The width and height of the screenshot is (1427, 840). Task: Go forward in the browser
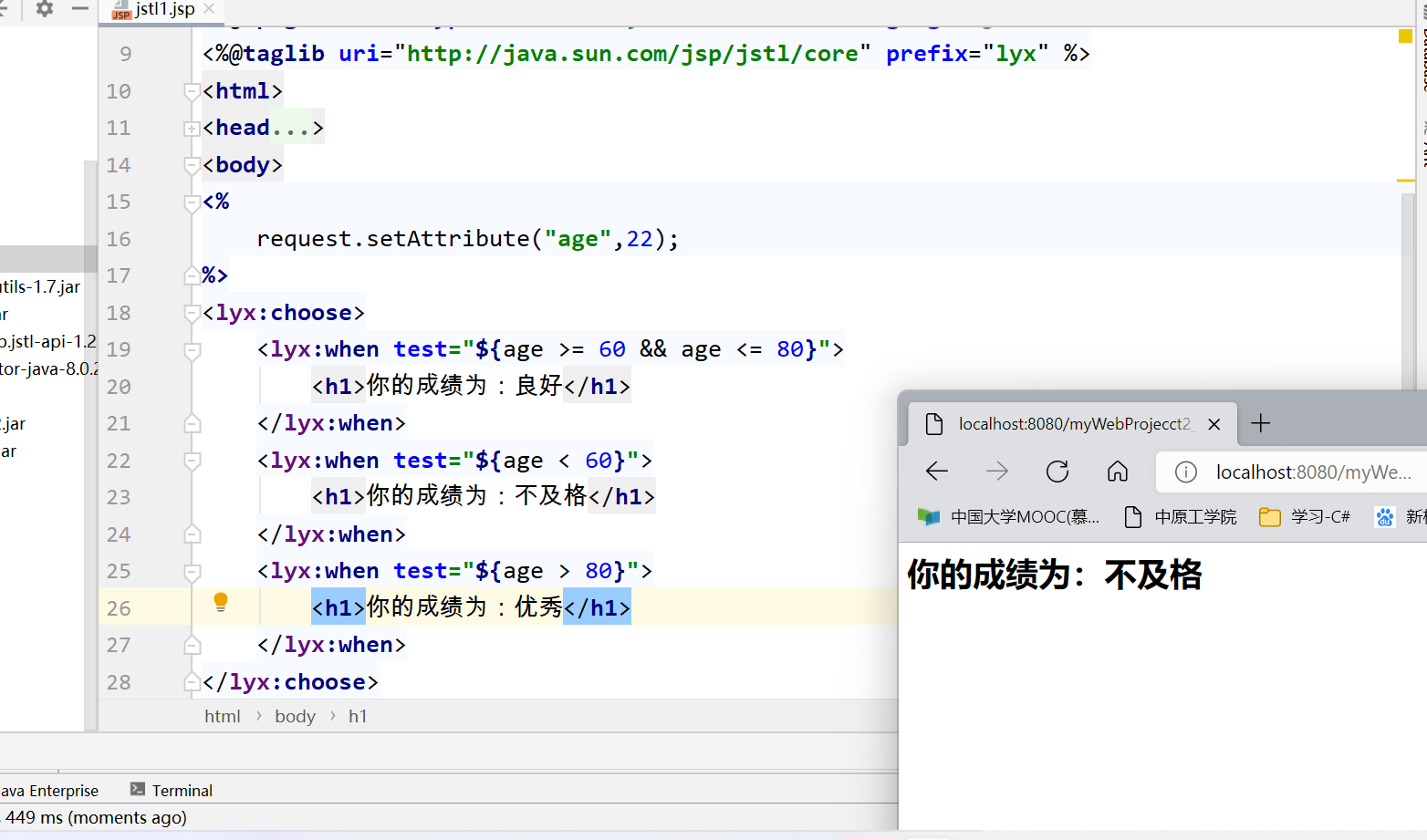(997, 472)
